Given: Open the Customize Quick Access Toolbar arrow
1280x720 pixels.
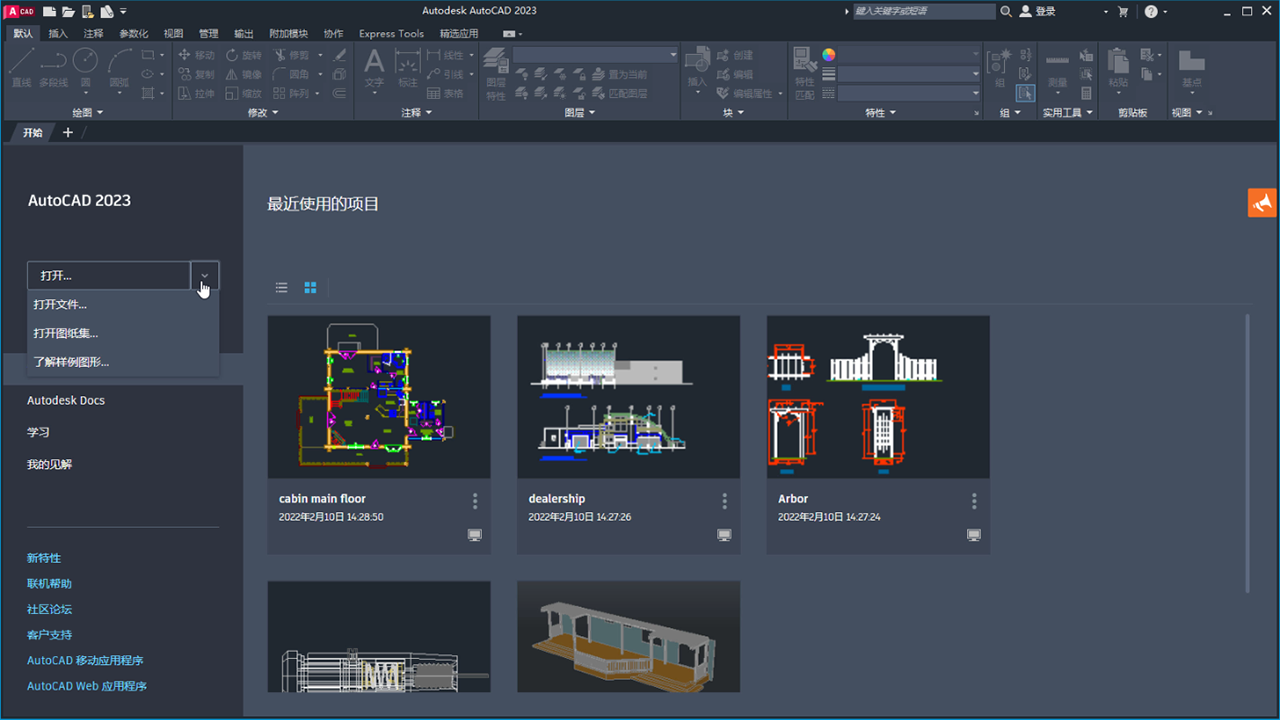Looking at the screenshot, I should [123, 11].
